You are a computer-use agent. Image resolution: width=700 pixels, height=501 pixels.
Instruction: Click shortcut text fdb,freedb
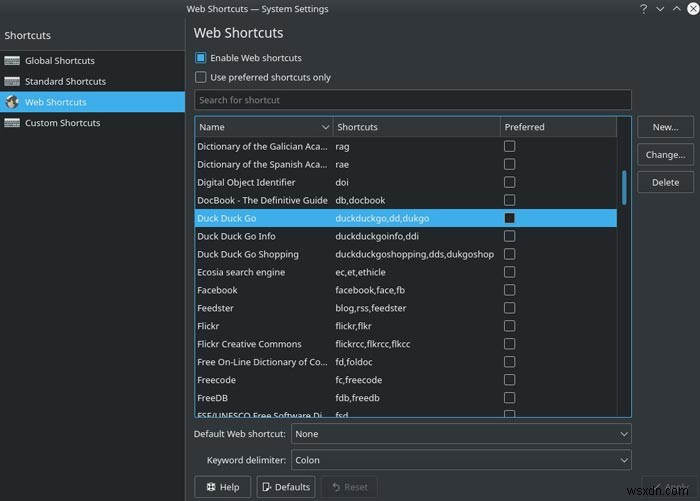357,398
